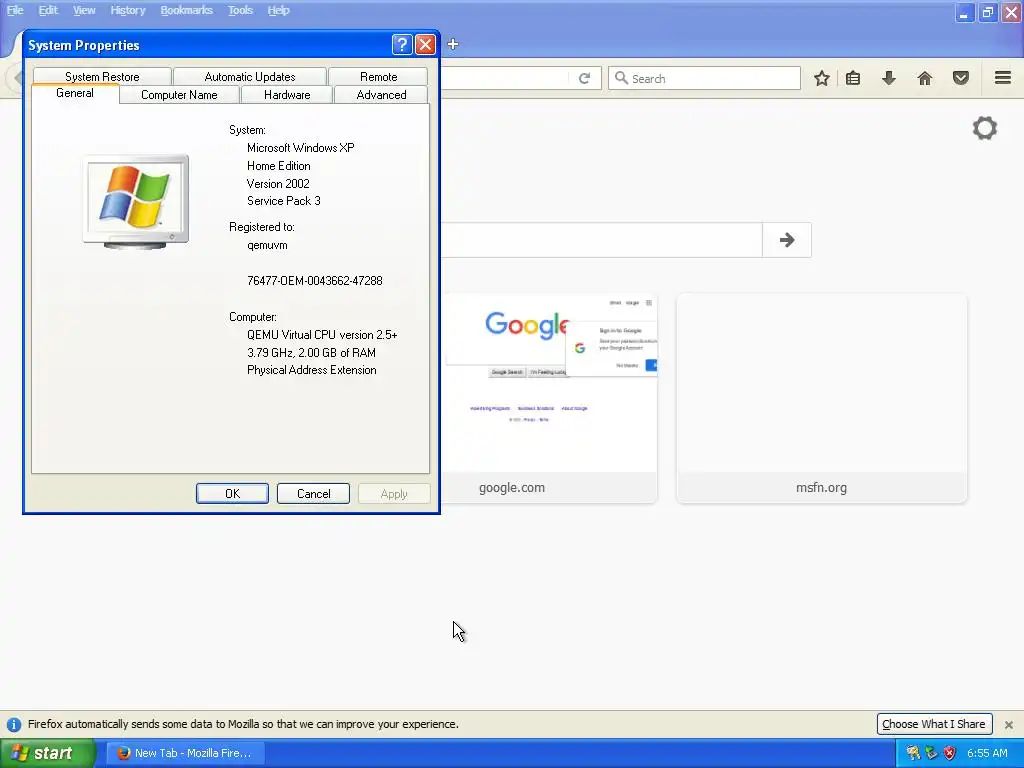
Task: Click the New Tab - Mozilla Firefox taskbar button
Action: tap(185, 753)
